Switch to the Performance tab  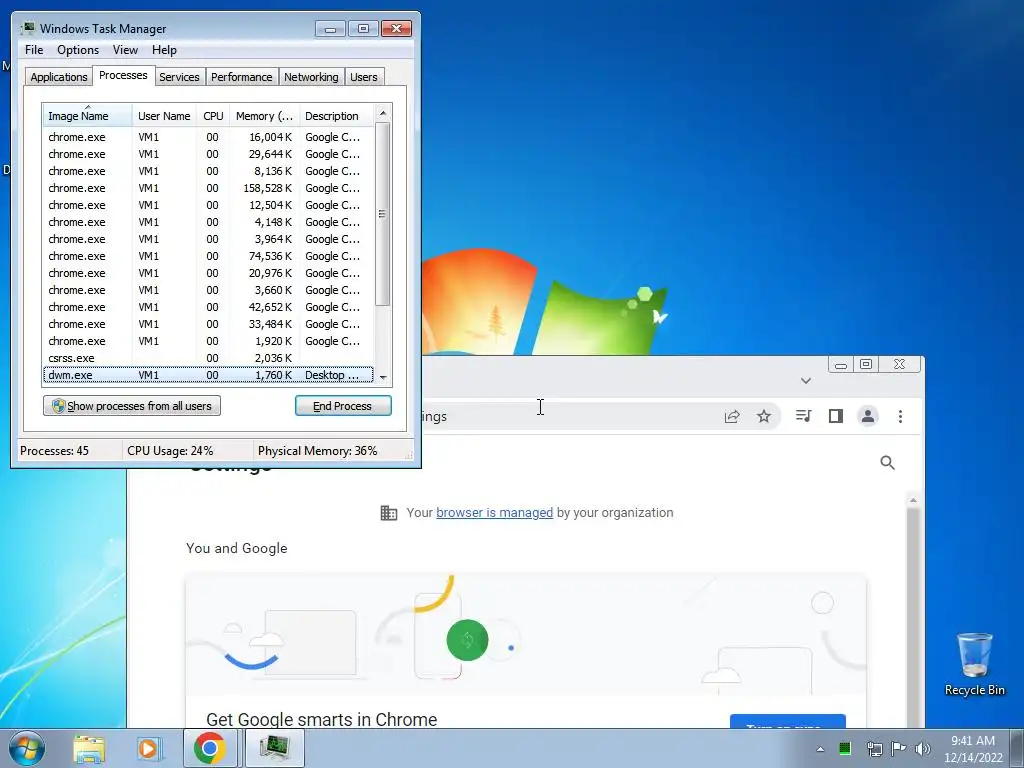coord(241,77)
